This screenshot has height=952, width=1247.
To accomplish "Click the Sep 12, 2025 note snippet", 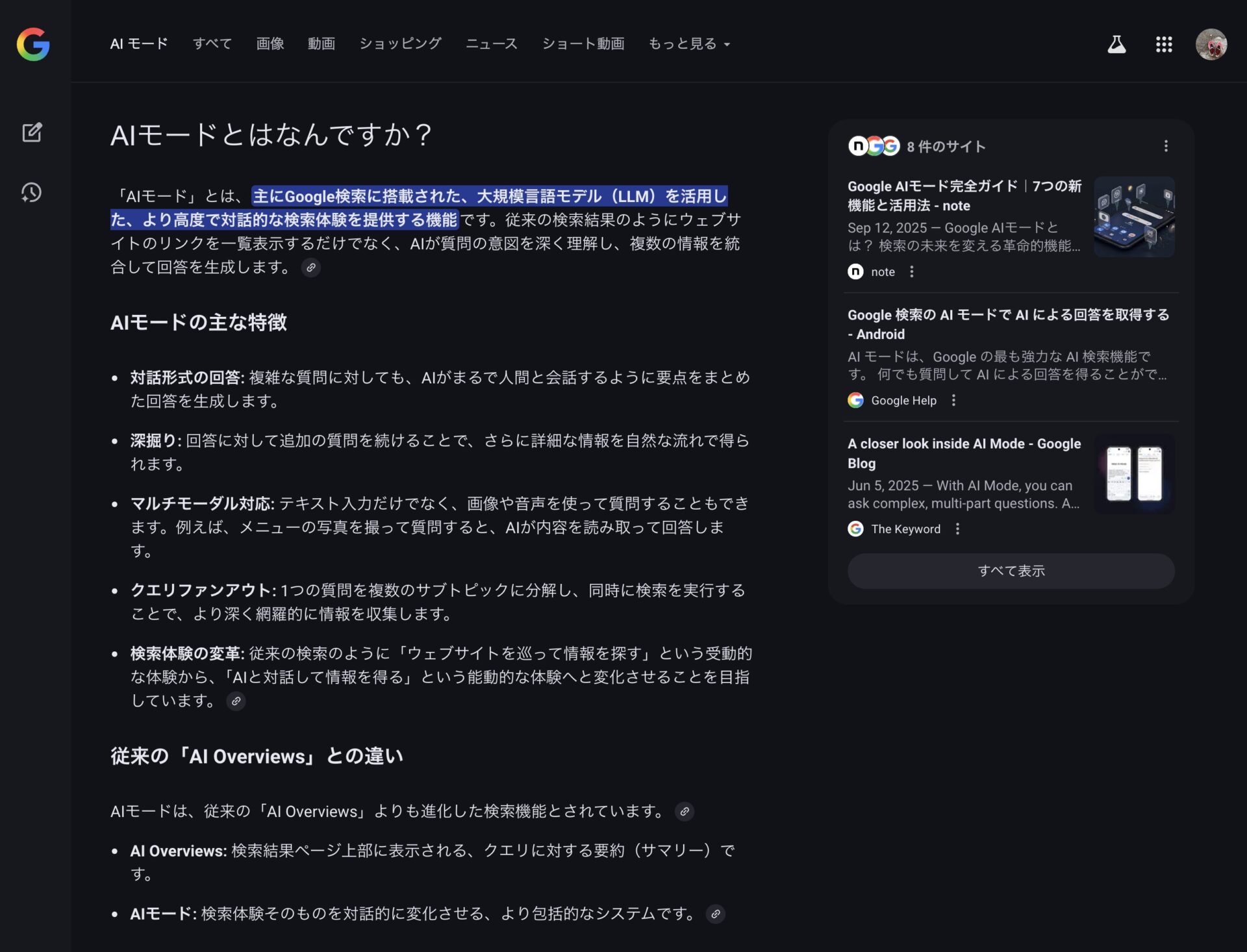I will point(964,236).
